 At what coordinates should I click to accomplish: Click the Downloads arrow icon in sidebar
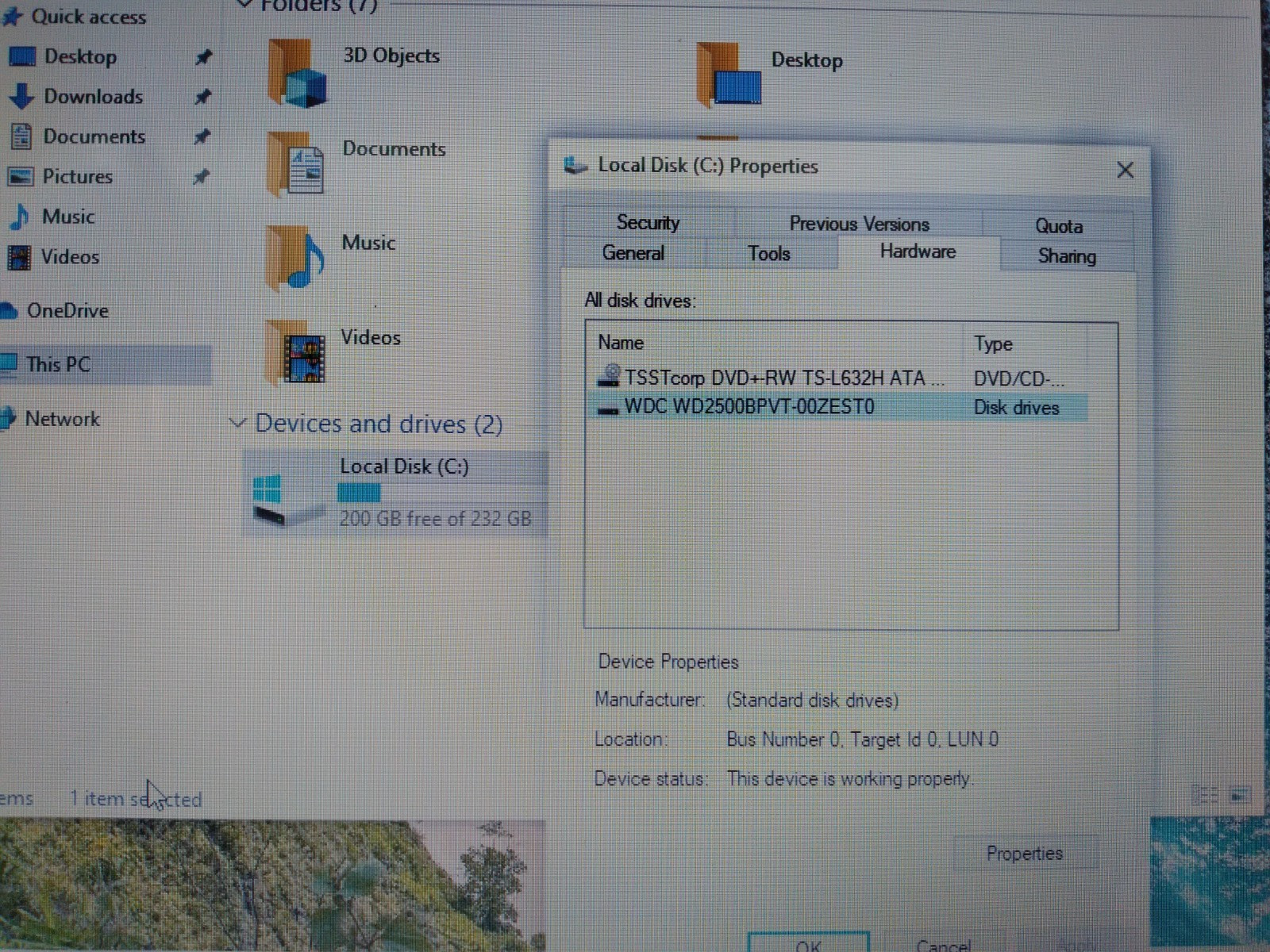coord(21,96)
